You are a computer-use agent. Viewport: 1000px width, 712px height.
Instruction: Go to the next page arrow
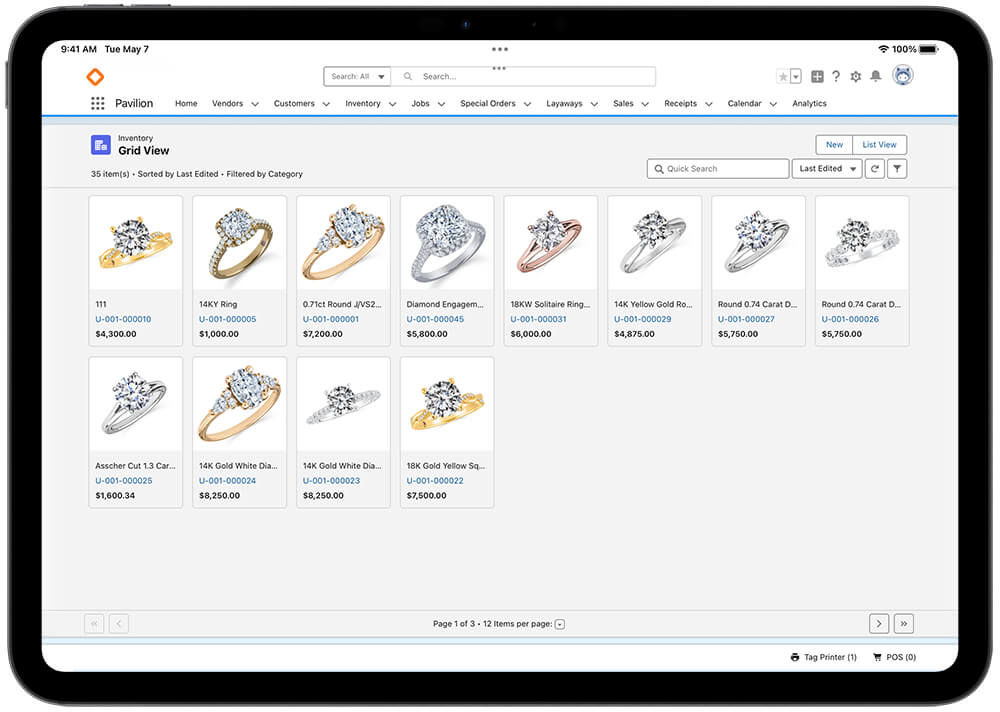coord(878,623)
